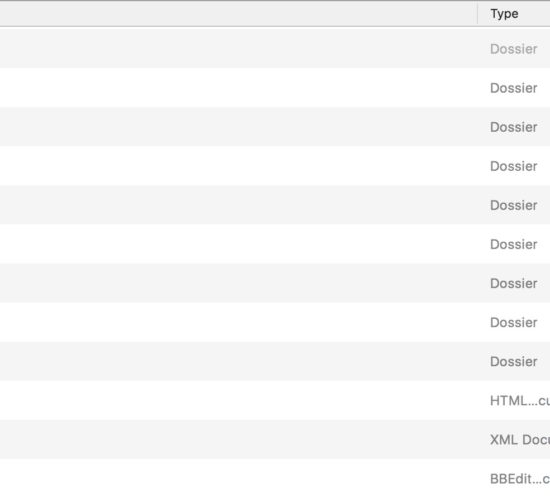Click the empty name cell of the BBEdit row
The image size is (550, 498).
point(239,478)
